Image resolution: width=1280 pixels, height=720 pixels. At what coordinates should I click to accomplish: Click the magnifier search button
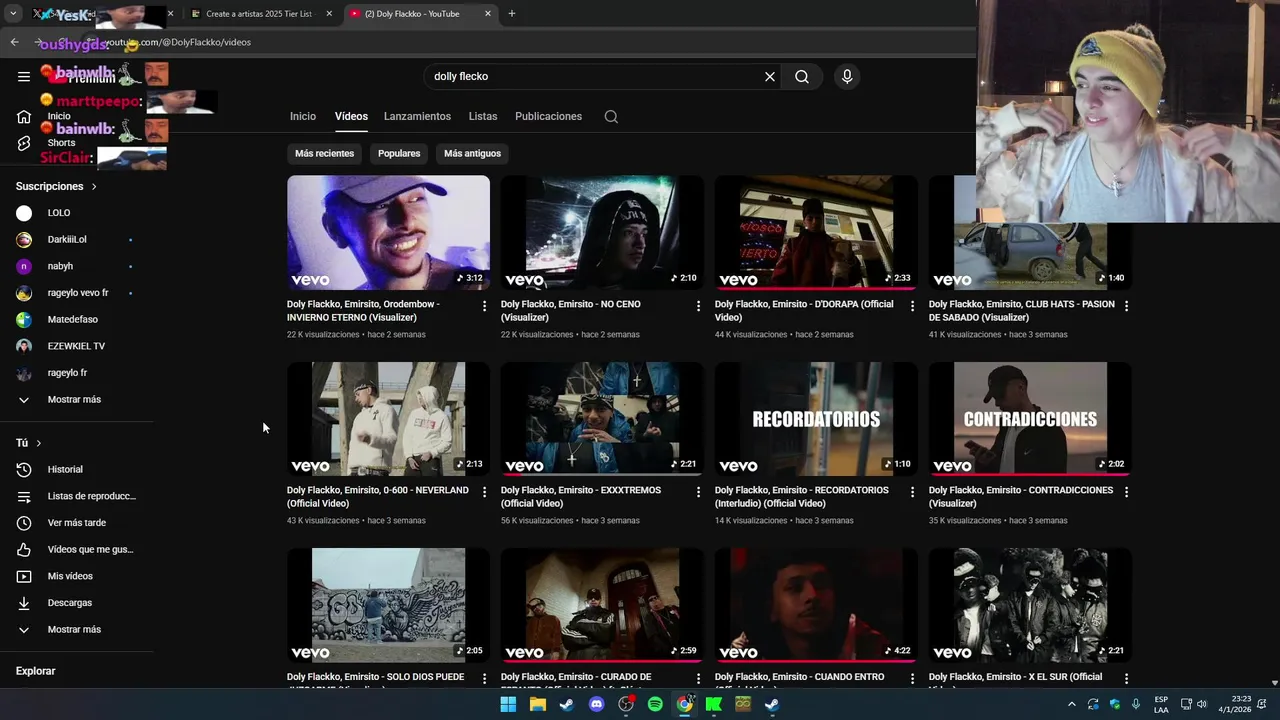[802, 76]
